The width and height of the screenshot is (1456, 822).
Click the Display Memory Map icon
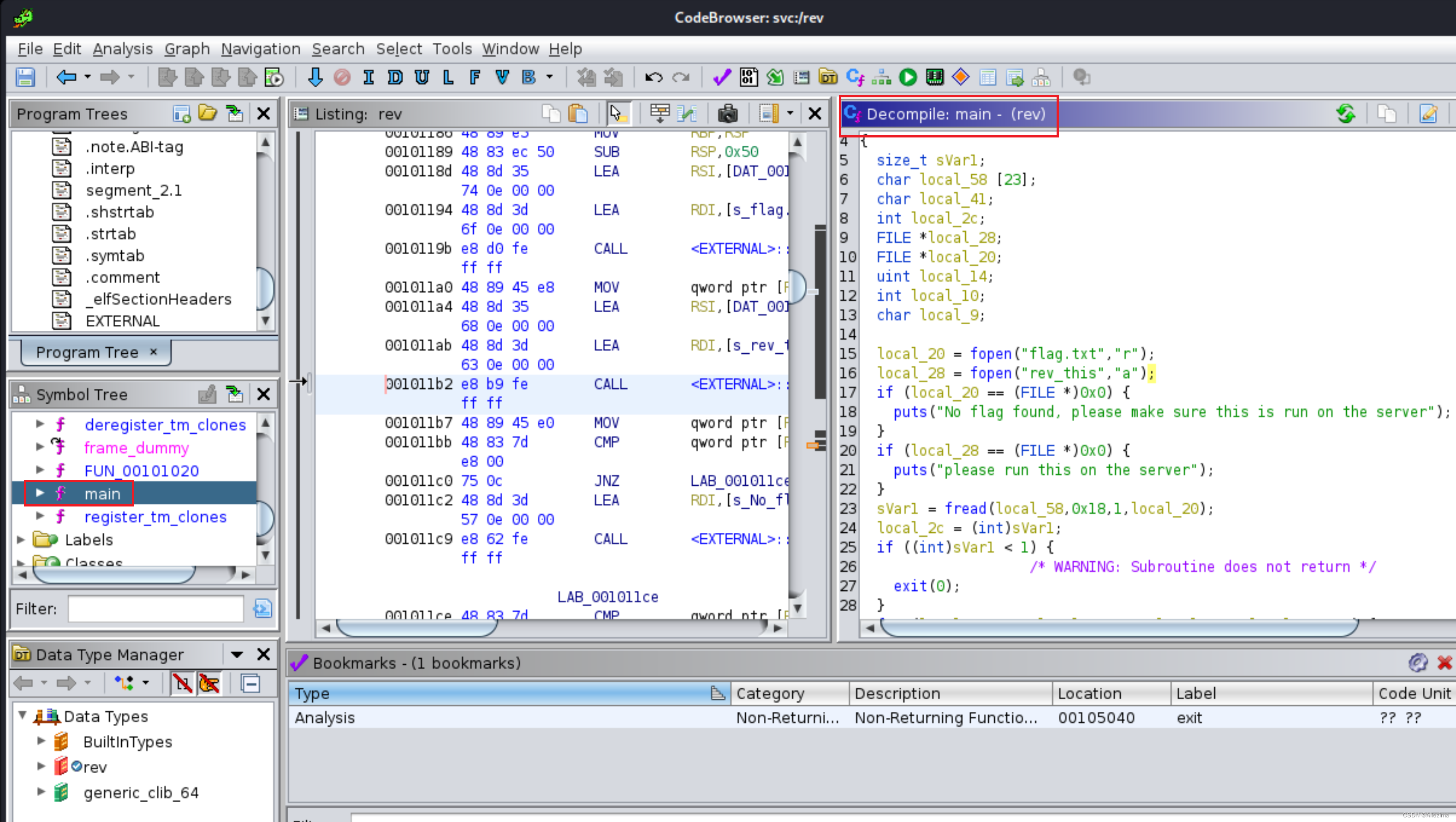tap(934, 77)
